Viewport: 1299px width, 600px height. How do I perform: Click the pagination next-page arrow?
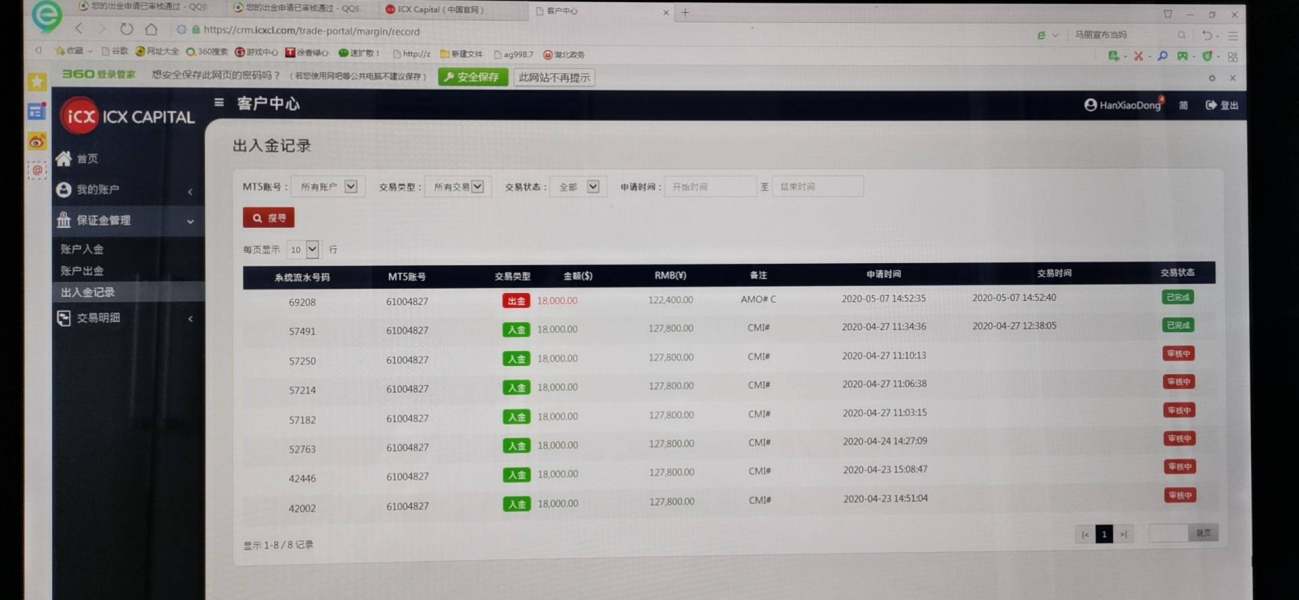1124,535
